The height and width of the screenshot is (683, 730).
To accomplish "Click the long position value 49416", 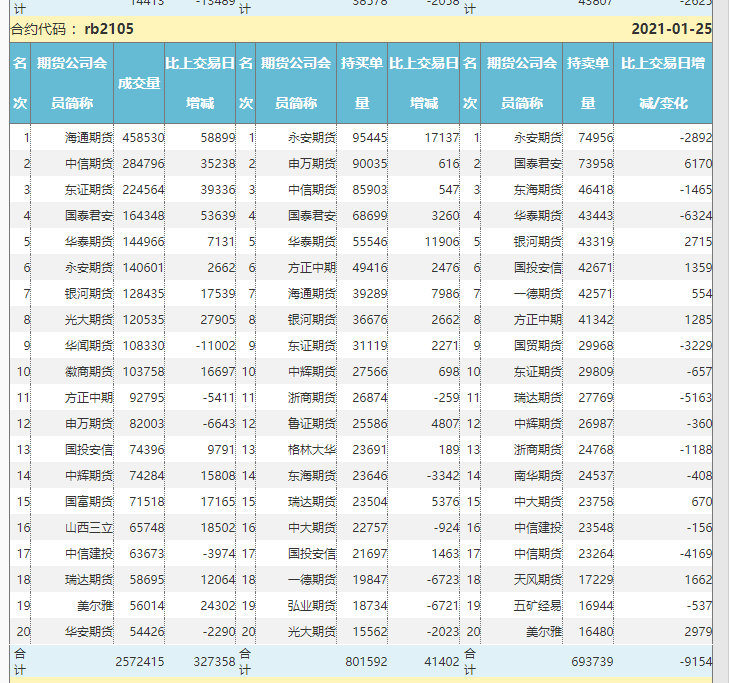I will pyautogui.click(x=370, y=268).
